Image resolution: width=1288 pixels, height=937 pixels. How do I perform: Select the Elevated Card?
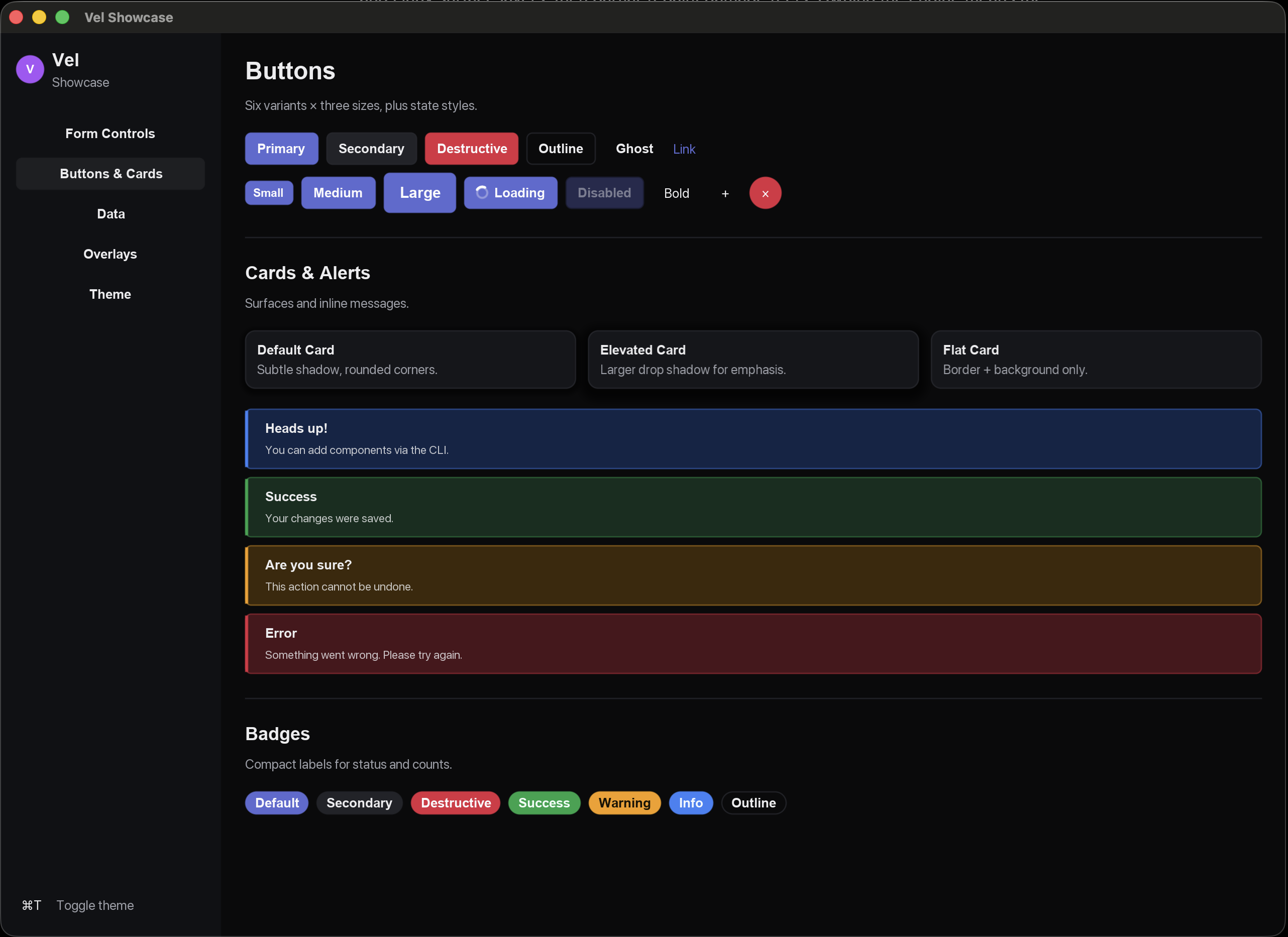click(x=753, y=360)
